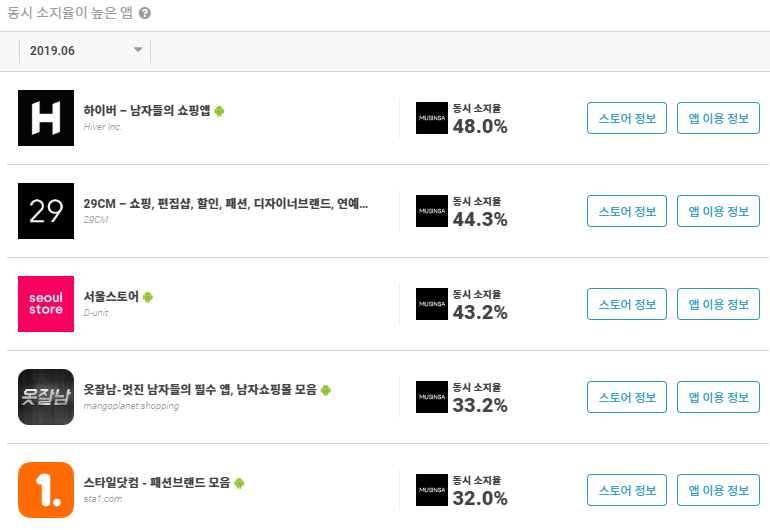Image resolution: width=770 pixels, height=530 pixels.
Task: Click the orange 스타일닷컴 app icon
Action: coord(46,490)
